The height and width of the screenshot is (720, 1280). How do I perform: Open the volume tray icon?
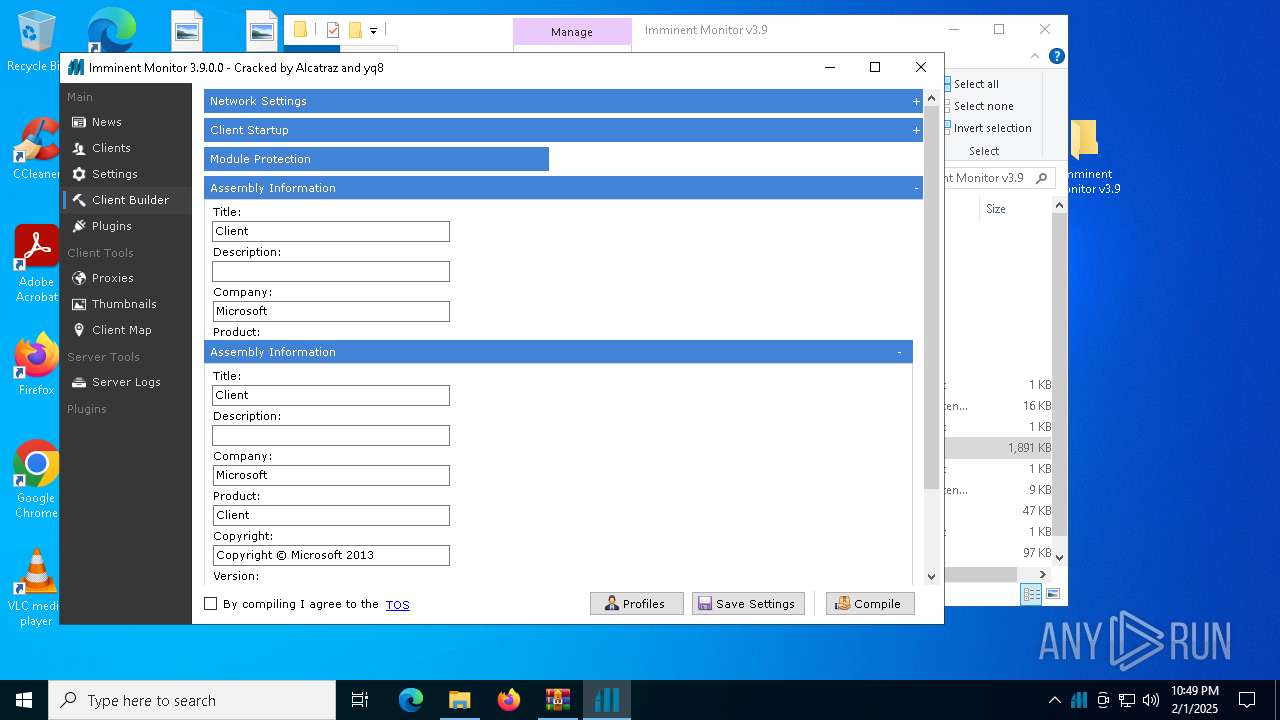pos(1151,700)
